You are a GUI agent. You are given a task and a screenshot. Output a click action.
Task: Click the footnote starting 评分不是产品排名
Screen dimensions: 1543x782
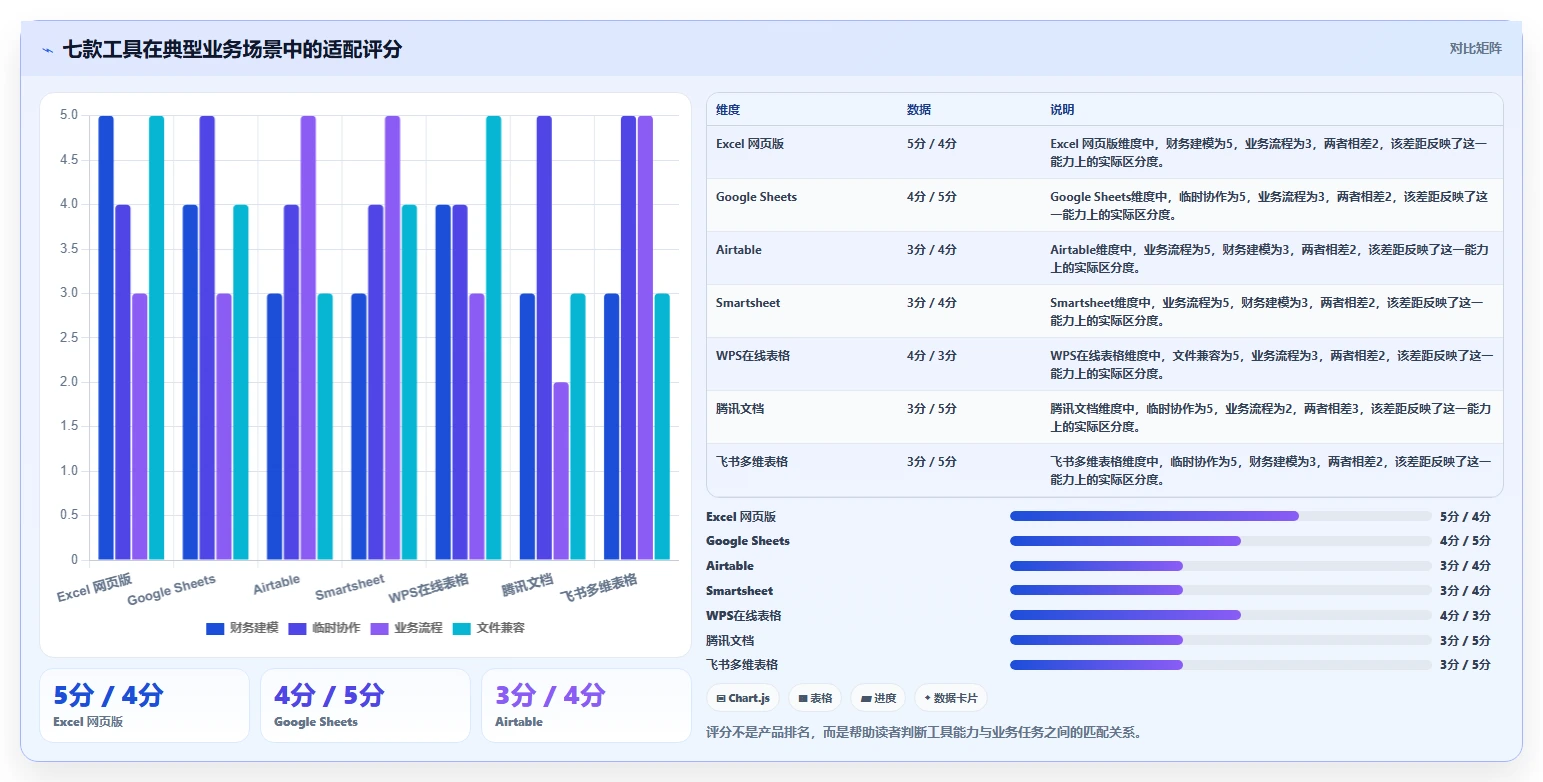(924, 732)
